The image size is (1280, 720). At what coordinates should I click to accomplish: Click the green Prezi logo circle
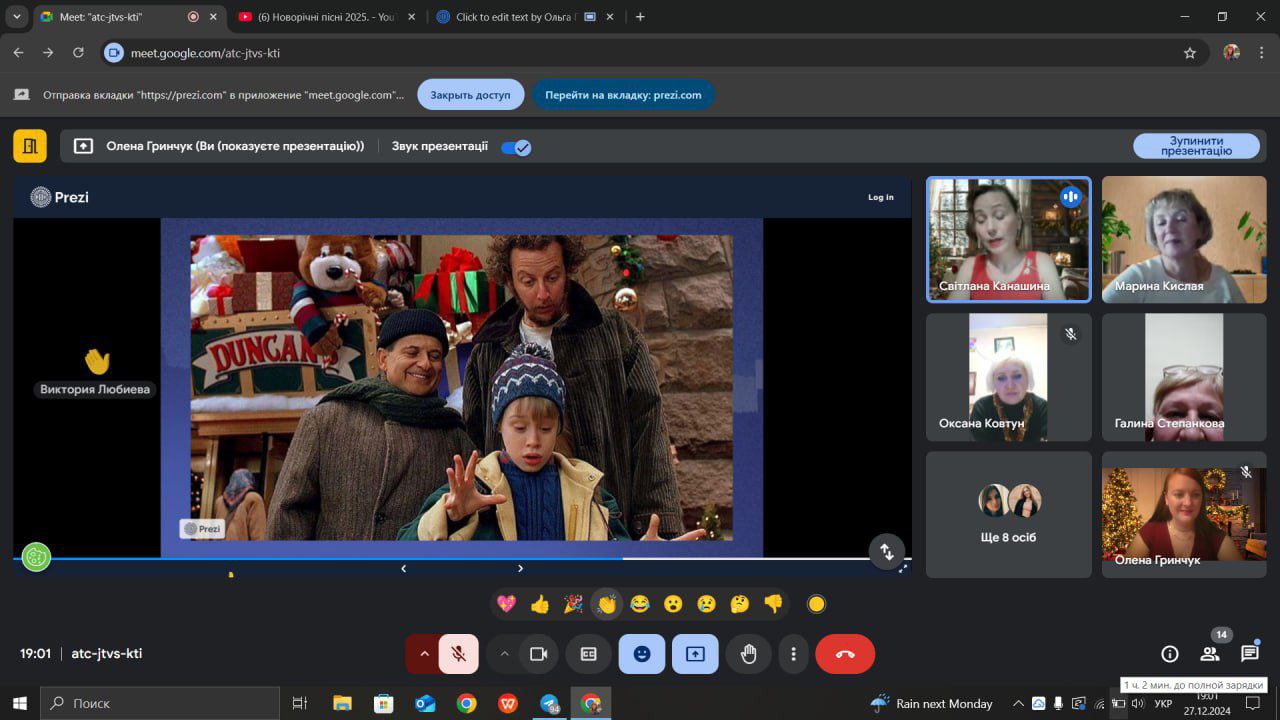(x=36, y=557)
